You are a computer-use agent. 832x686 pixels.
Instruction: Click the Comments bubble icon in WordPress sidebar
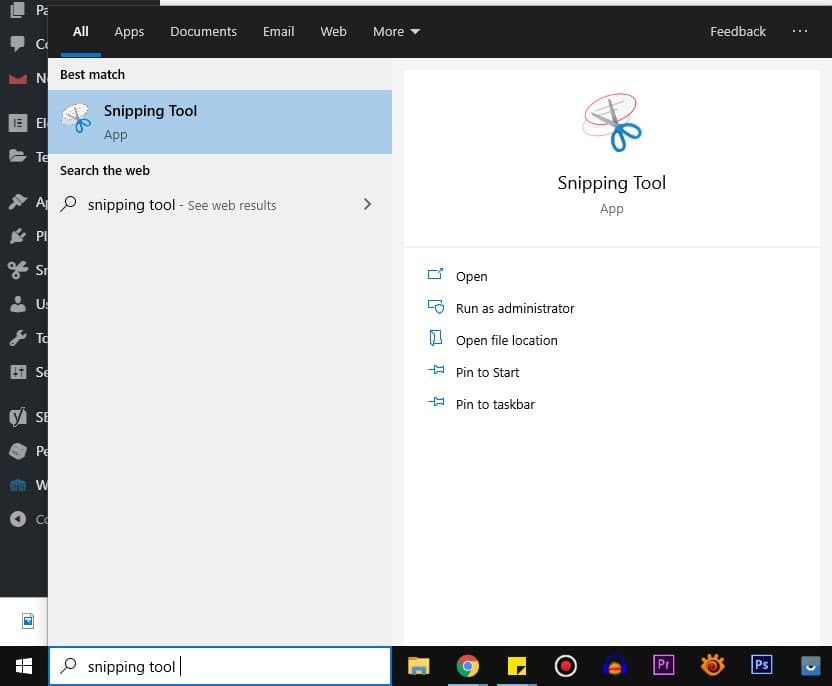pos(18,44)
